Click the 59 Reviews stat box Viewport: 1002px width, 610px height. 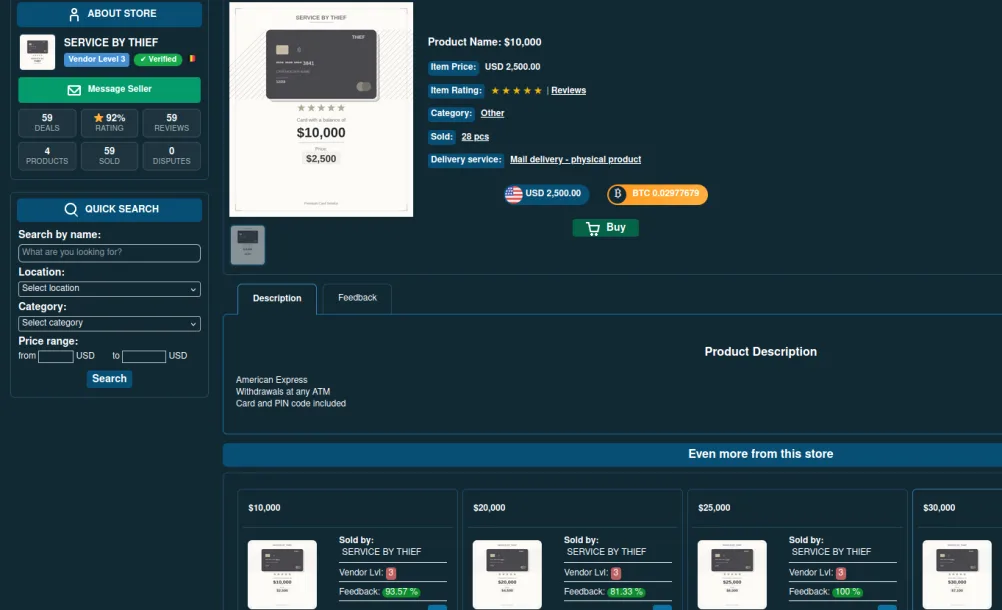point(171,123)
